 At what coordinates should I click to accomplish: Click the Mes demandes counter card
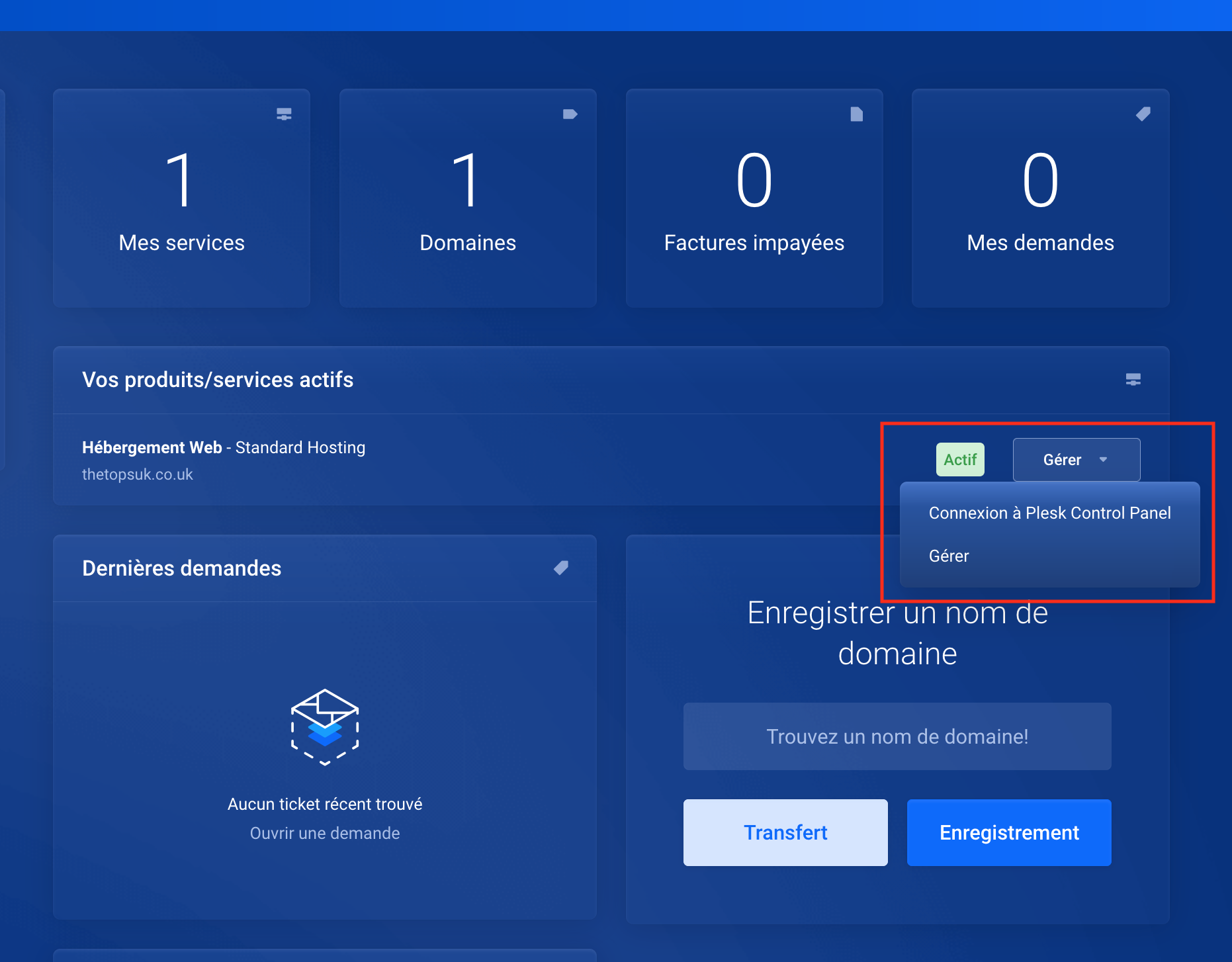(x=1039, y=198)
